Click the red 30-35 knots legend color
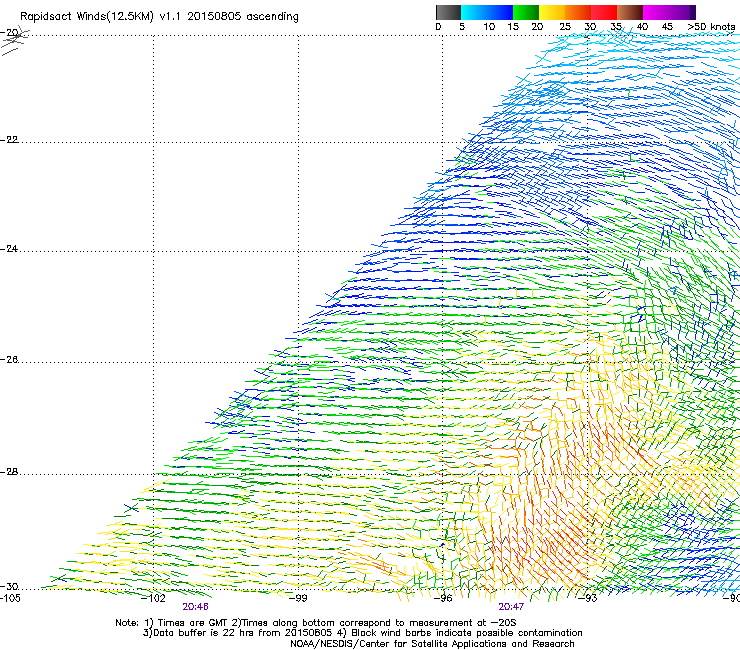740x650 pixels. 604,12
